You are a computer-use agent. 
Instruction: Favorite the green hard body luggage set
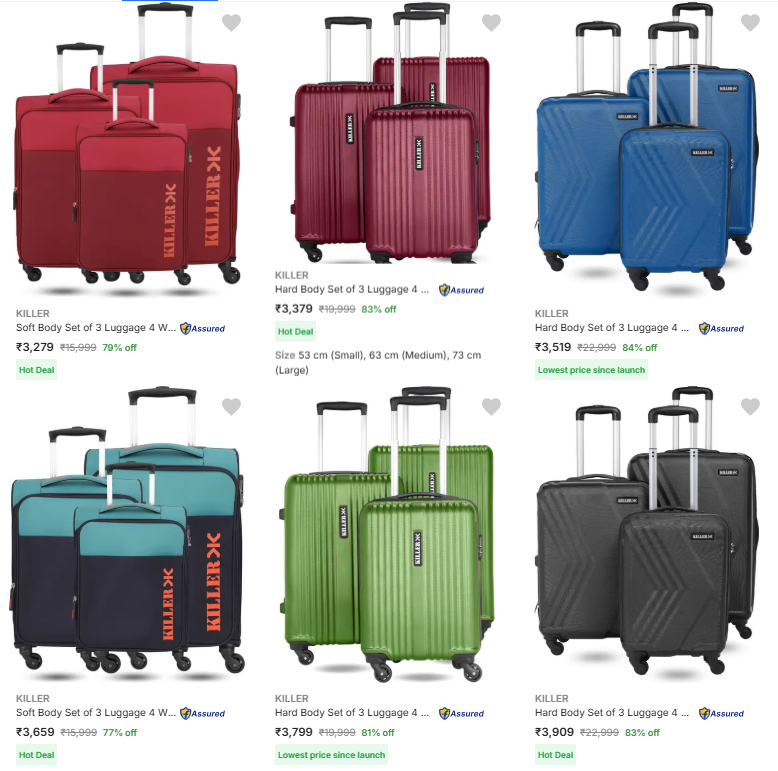(x=491, y=406)
